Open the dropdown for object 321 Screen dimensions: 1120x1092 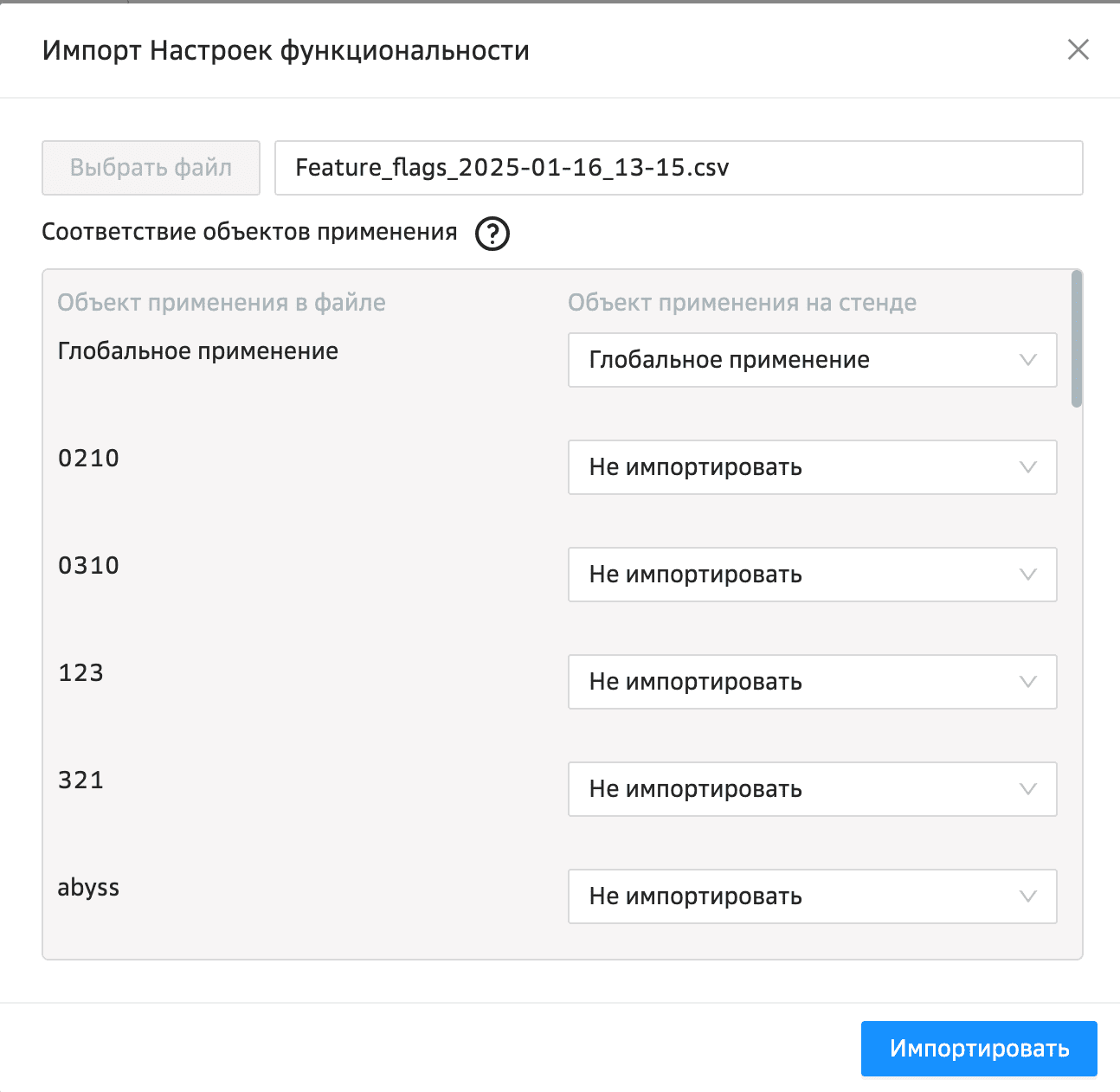pos(811,789)
